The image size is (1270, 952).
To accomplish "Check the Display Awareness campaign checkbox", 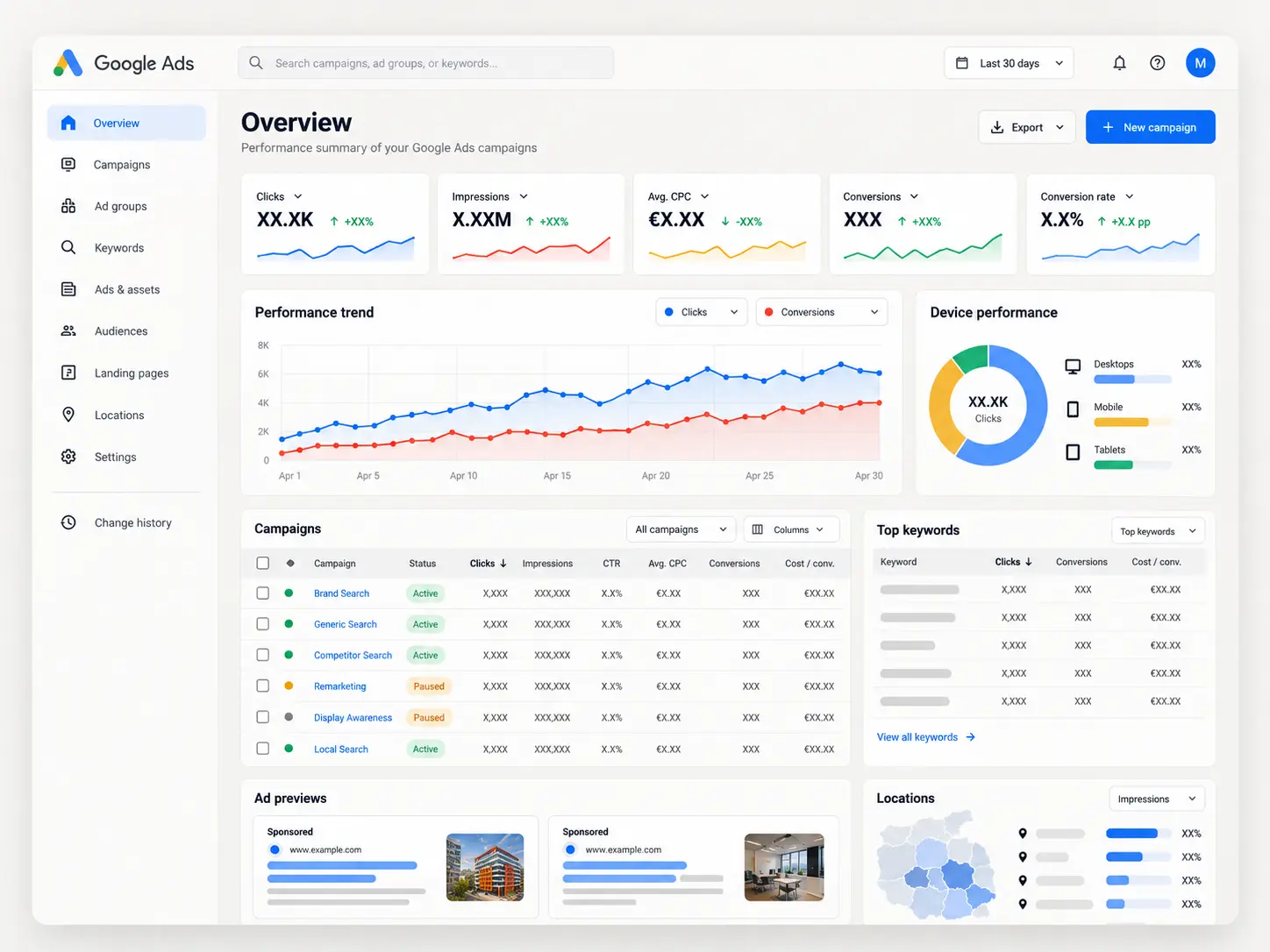I will tap(263, 717).
